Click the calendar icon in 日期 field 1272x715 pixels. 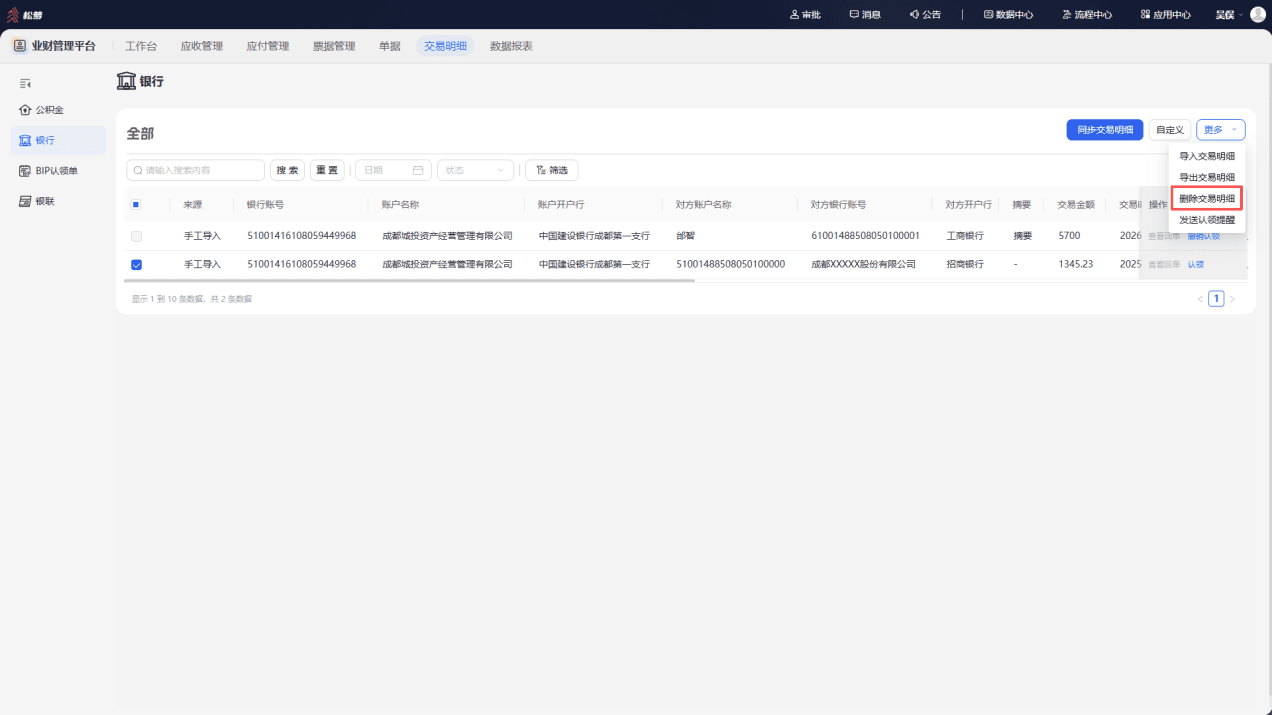pos(418,170)
